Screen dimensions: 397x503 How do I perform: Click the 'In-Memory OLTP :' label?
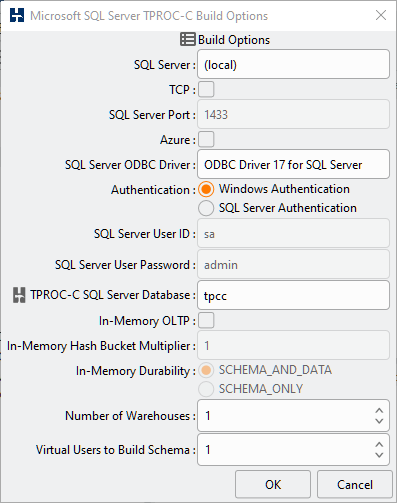tap(147, 321)
